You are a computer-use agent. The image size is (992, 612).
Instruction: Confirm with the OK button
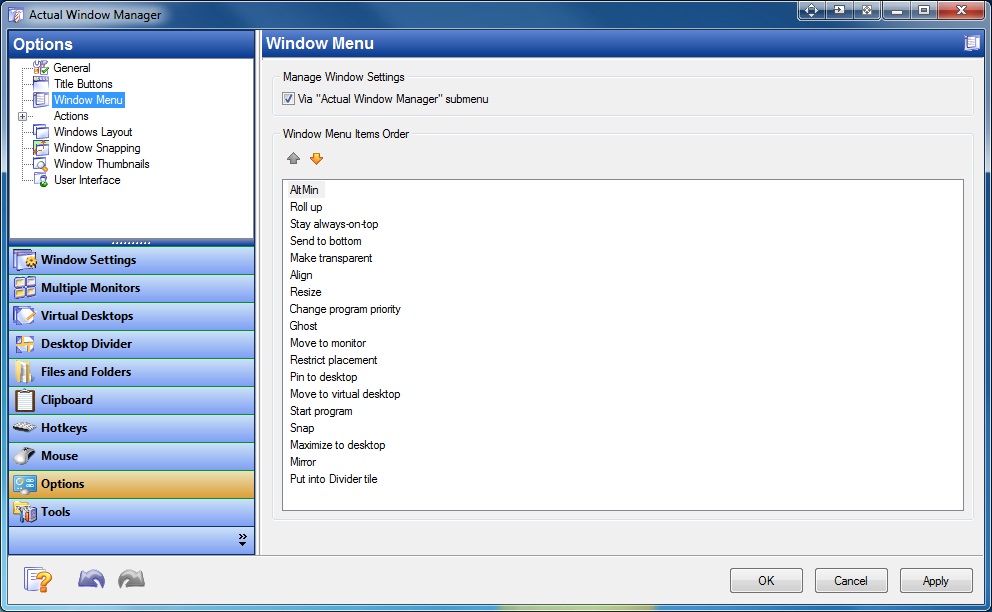tap(766, 580)
